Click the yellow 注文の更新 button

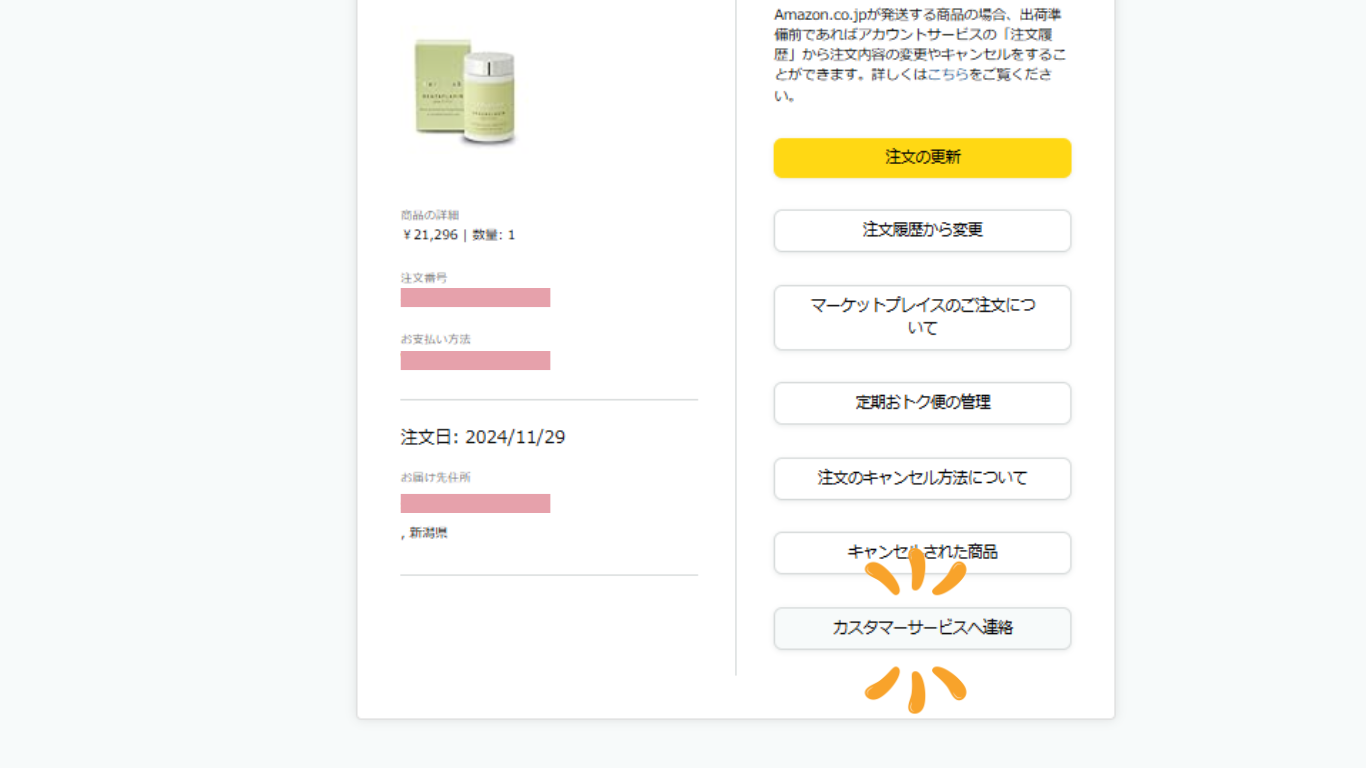click(x=922, y=158)
